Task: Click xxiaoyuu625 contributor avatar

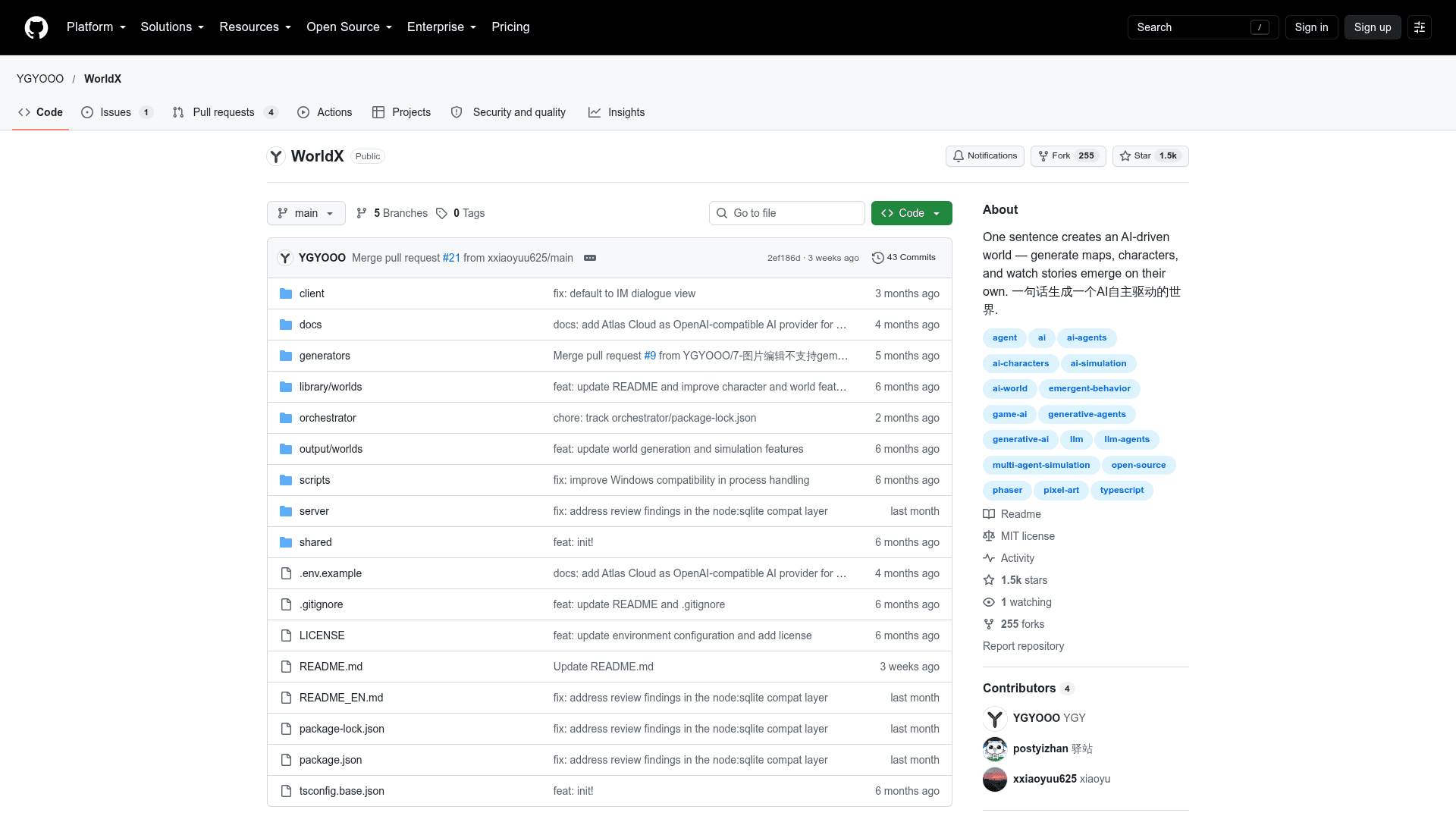Action: coord(995,779)
